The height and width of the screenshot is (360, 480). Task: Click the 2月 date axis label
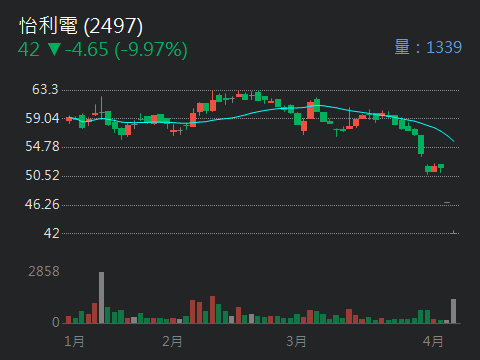coord(172,342)
